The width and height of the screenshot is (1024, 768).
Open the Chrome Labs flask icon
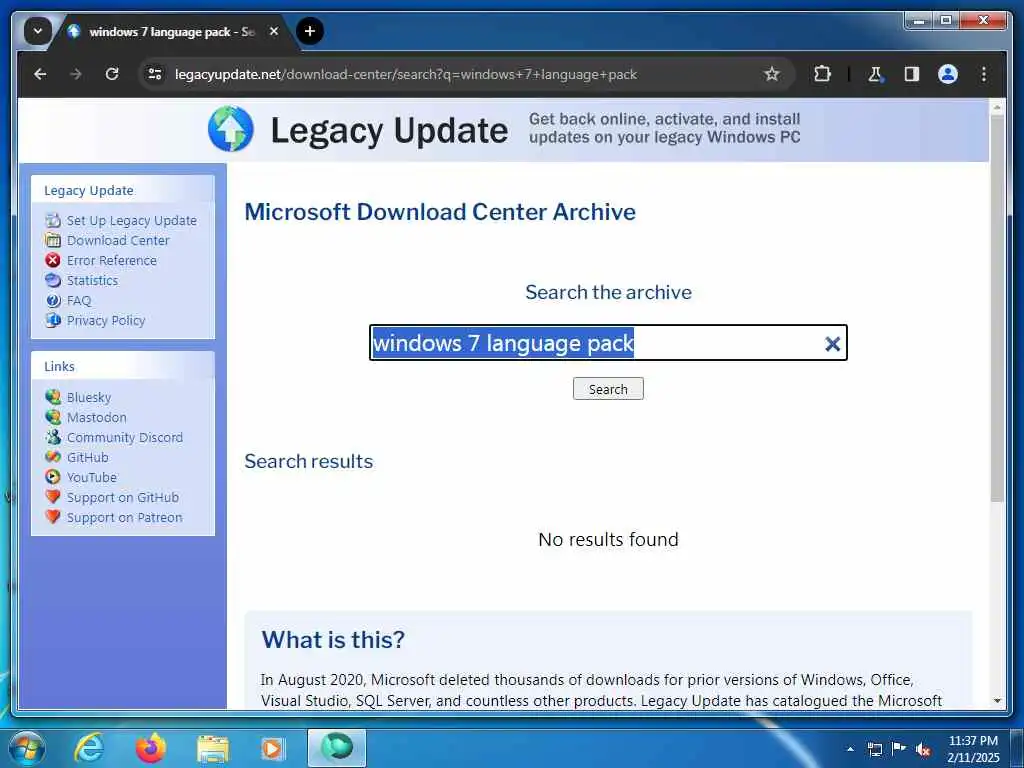point(875,74)
